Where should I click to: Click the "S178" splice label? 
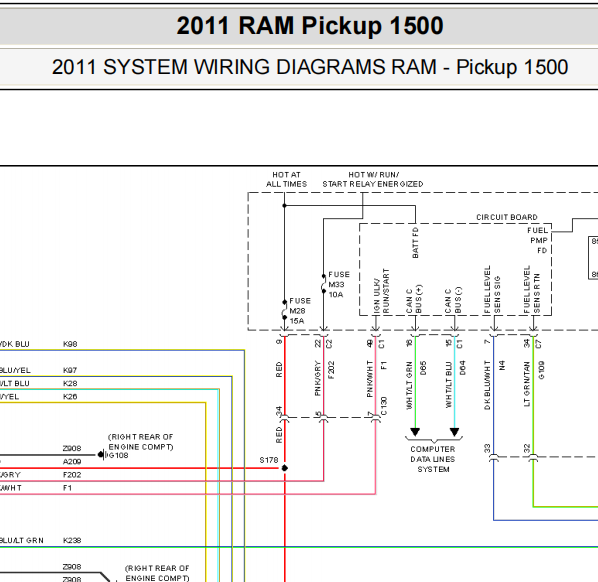(x=269, y=460)
